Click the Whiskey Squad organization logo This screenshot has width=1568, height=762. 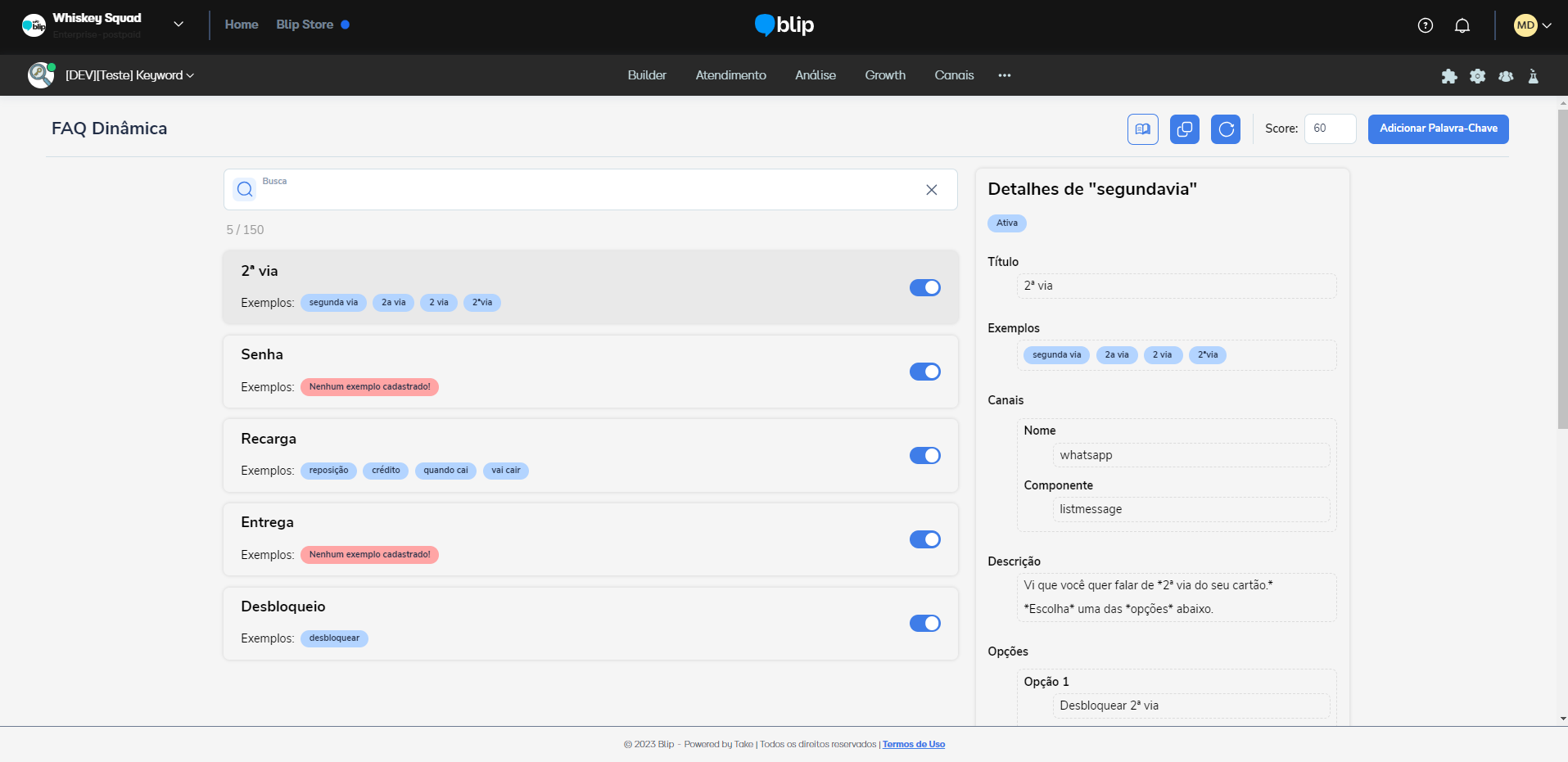point(34,25)
